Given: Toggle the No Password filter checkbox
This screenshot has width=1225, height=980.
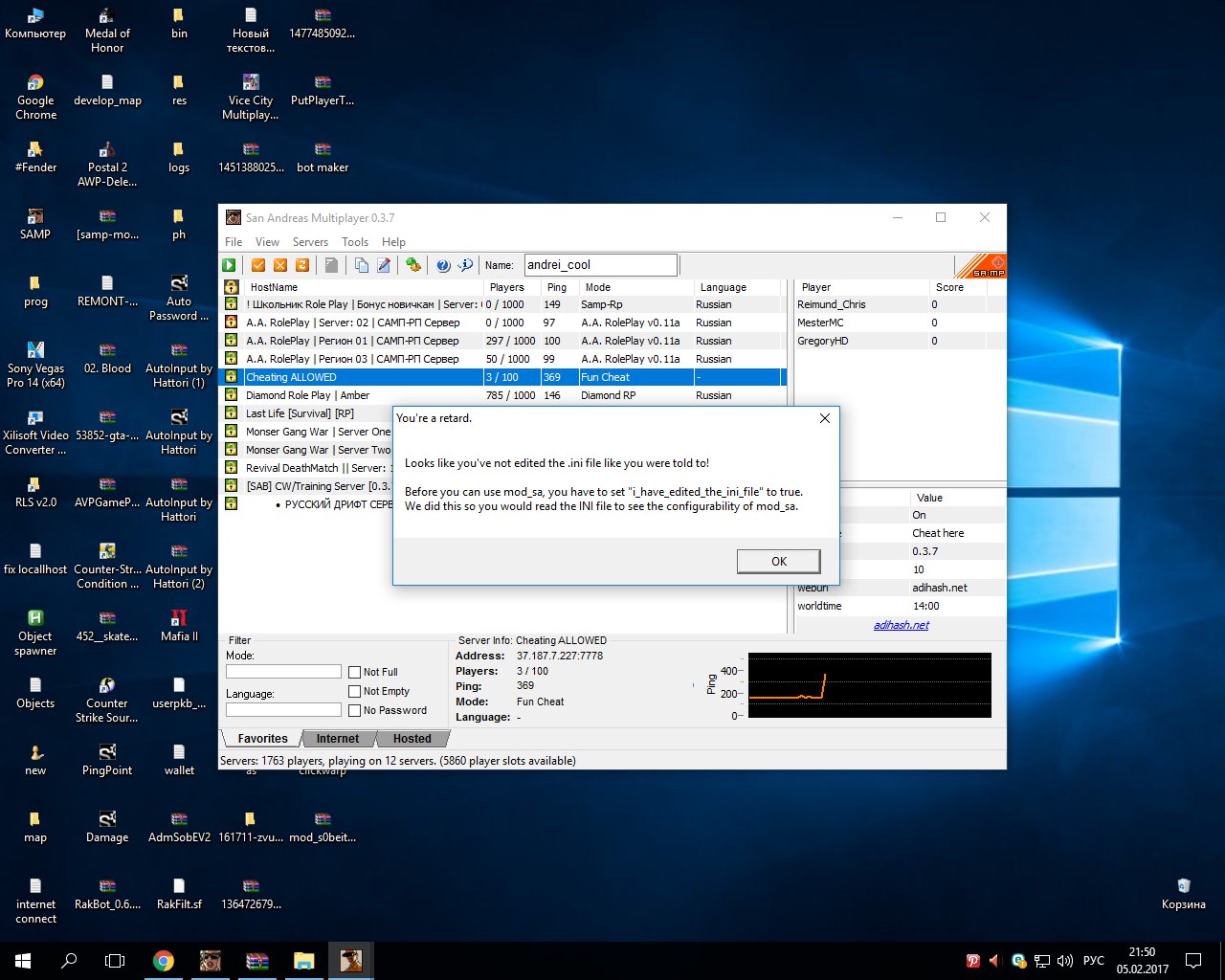Looking at the screenshot, I should pyautogui.click(x=355, y=710).
